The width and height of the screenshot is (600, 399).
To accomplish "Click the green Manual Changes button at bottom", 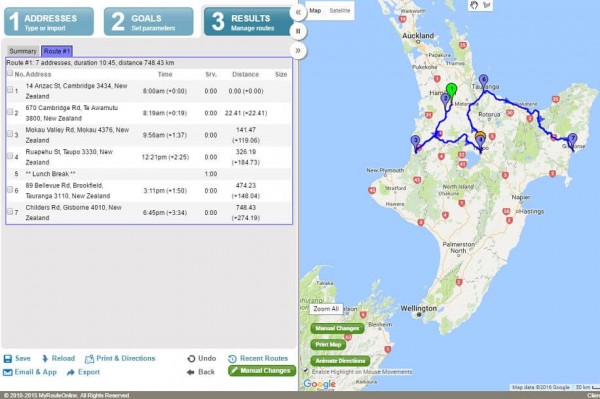I will point(262,371).
